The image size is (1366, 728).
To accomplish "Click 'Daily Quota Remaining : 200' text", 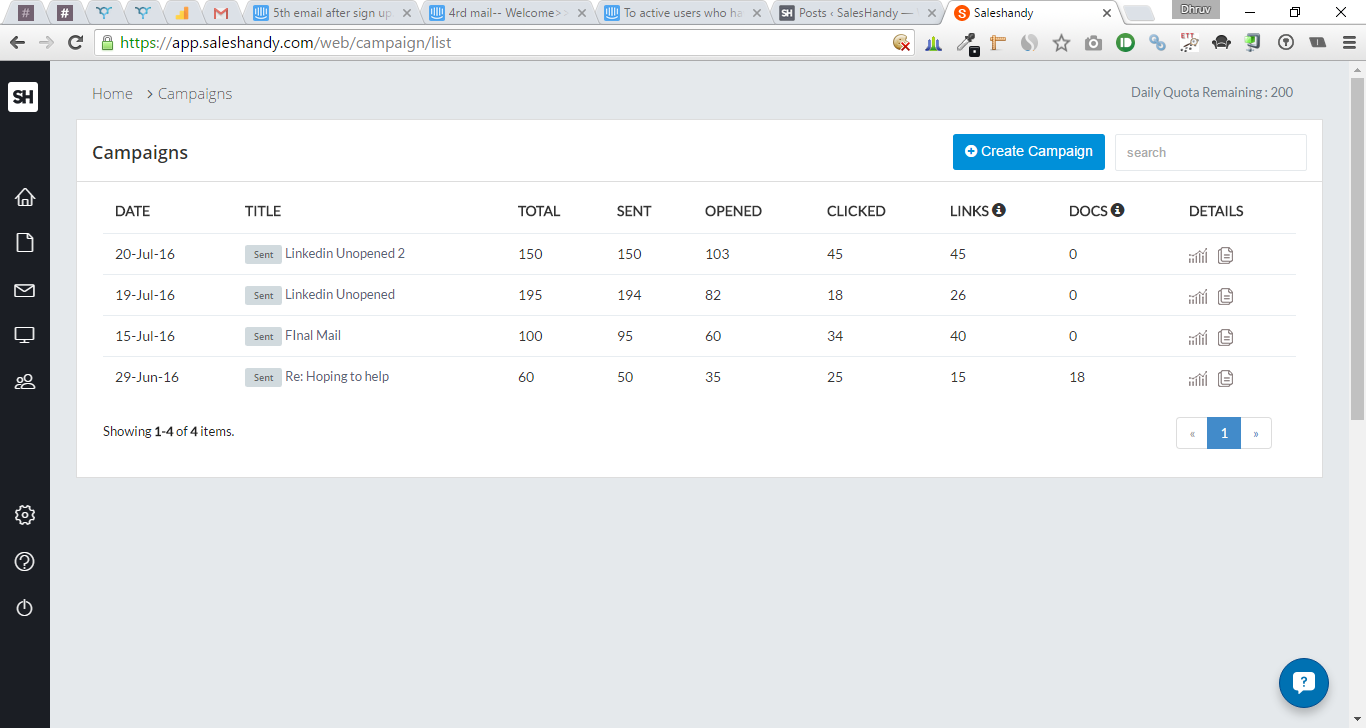I will [1212, 92].
